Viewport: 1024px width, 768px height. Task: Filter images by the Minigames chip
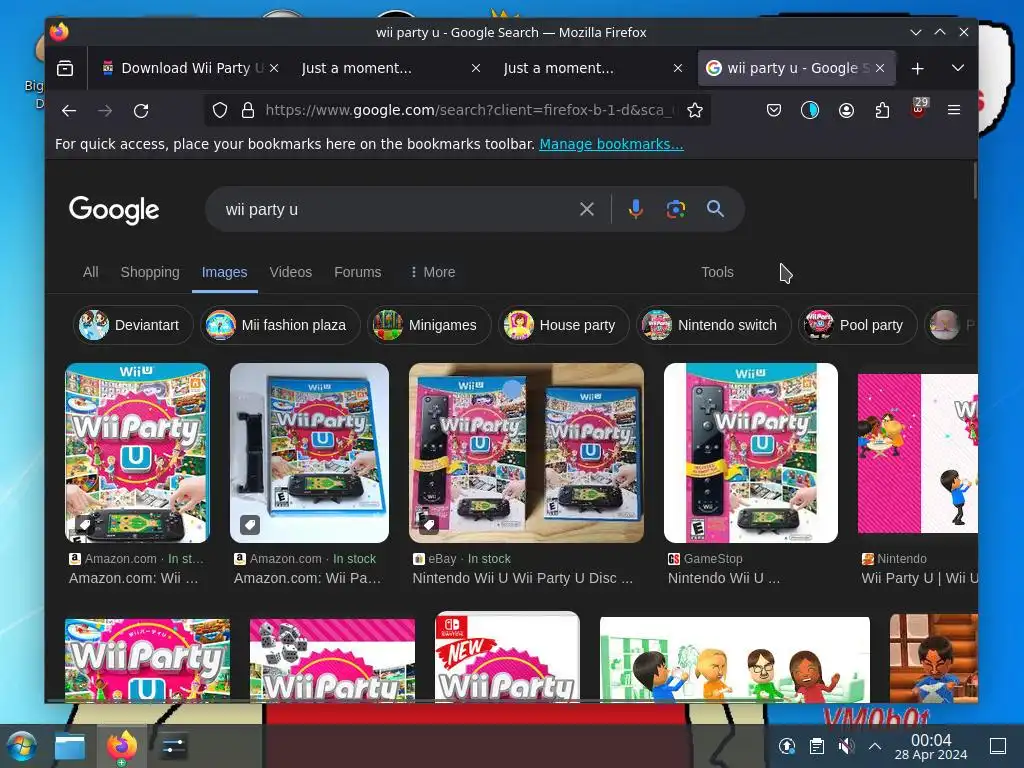[428, 325]
